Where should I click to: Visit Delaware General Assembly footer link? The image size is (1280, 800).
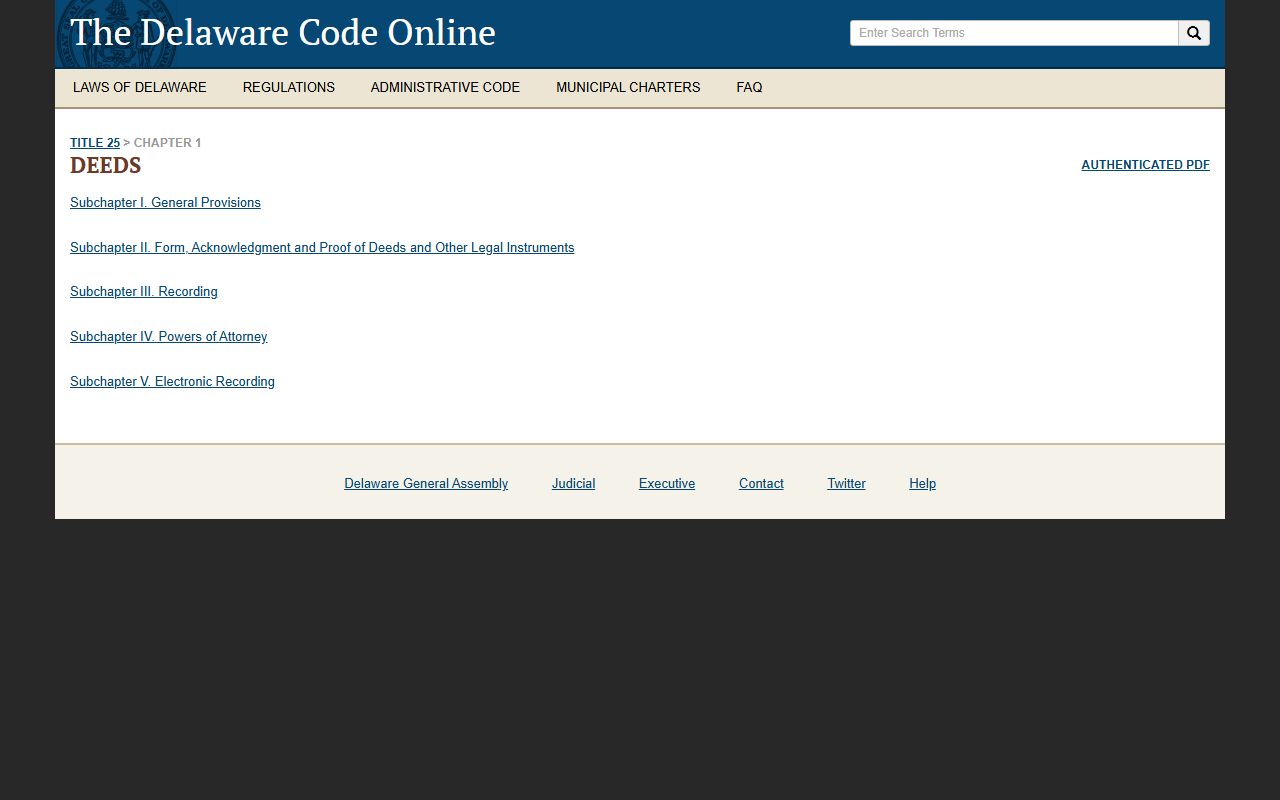(x=426, y=484)
